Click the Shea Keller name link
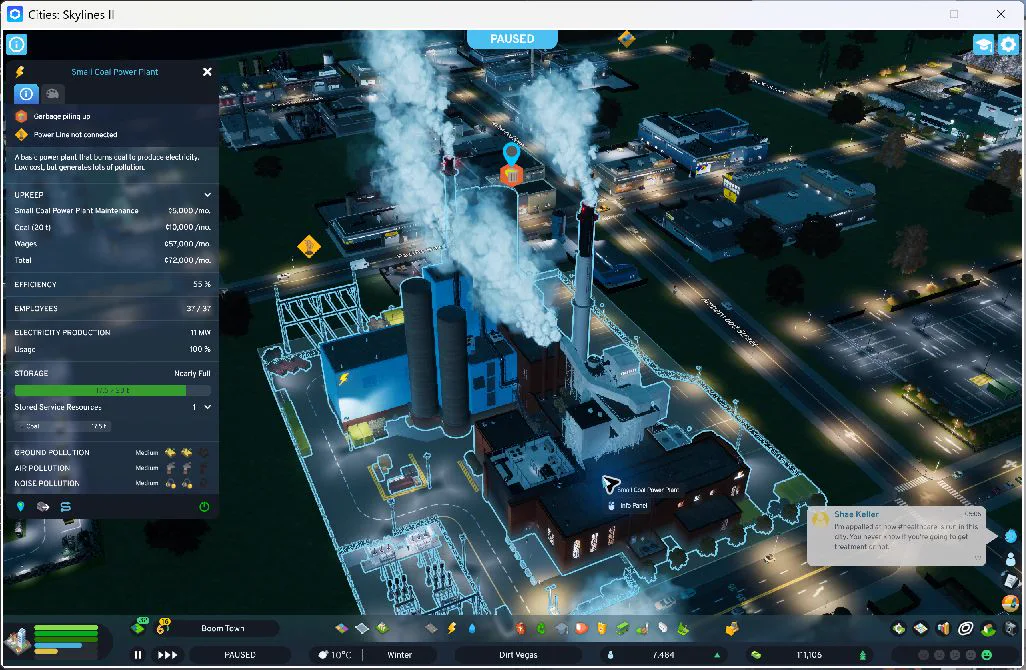The width and height of the screenshot is (1026, 670). pyautogui.click(x=857, y=514)
